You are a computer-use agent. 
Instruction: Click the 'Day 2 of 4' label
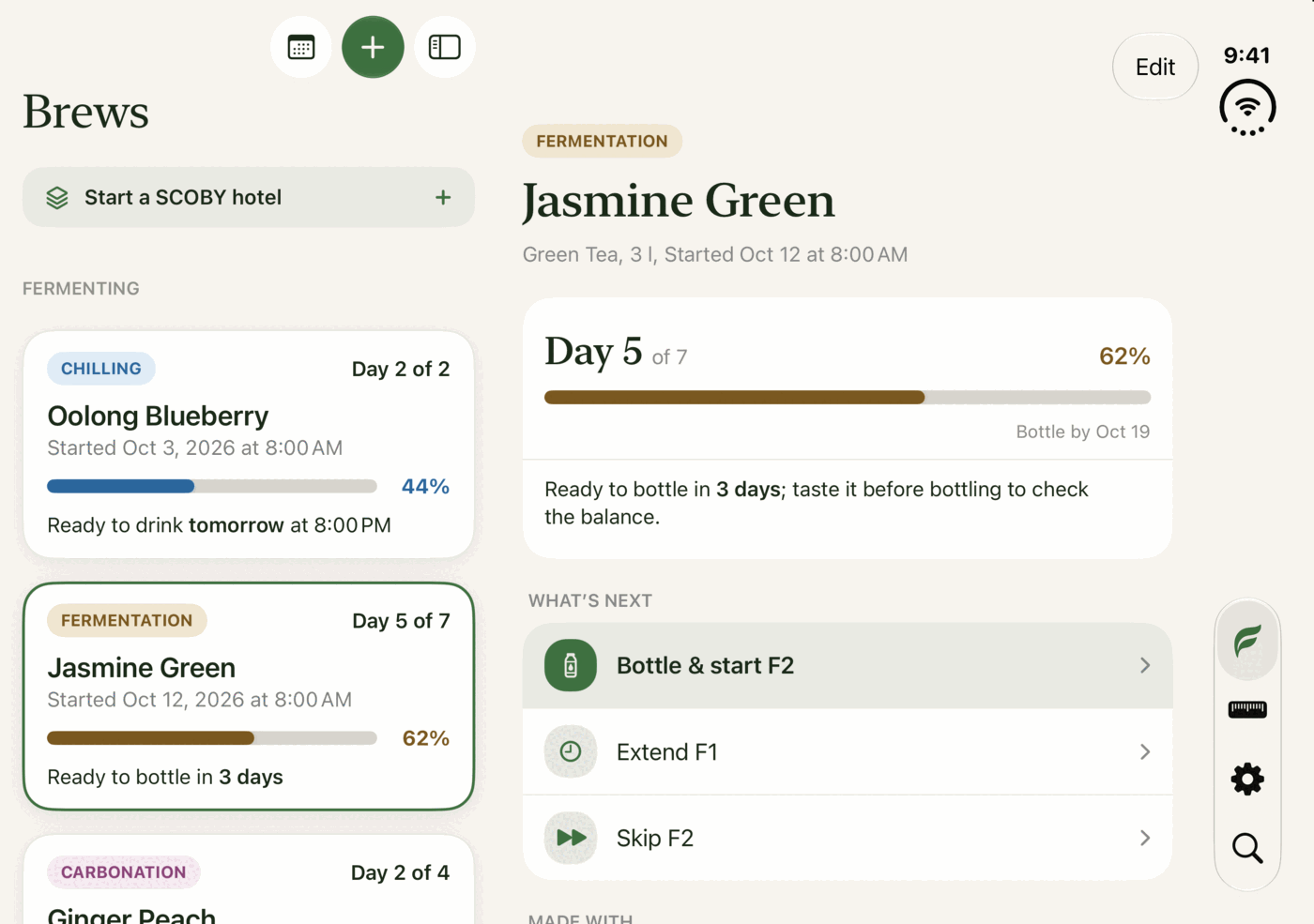[x=400, y=872]
